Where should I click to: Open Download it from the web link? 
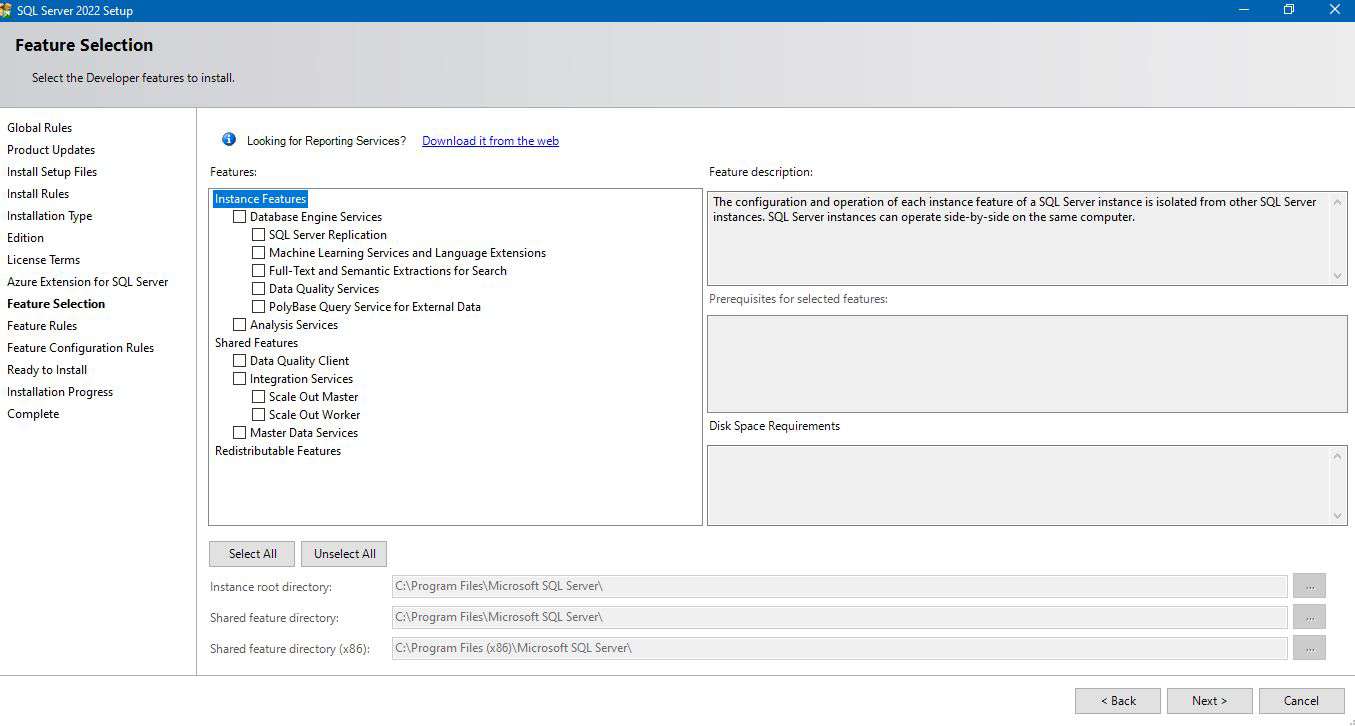490,141
